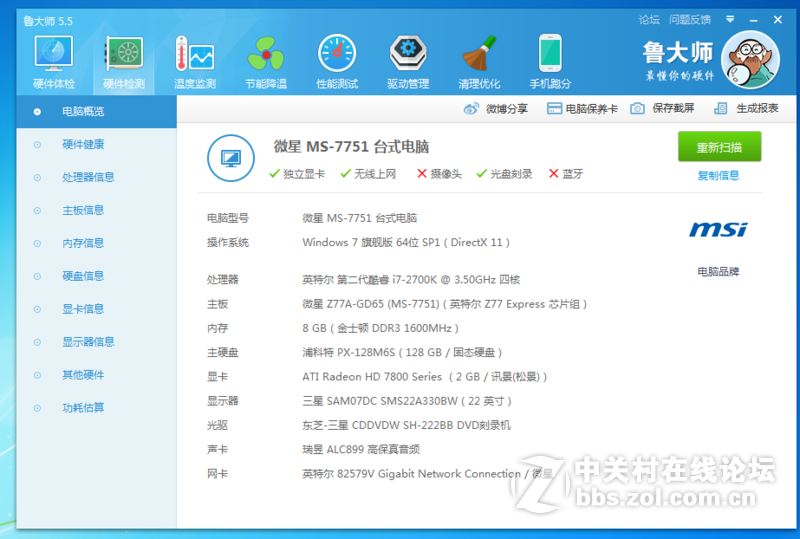Click the MSI brand logo
The image size is (800, 539).
pyautogui.click(x=718, y=230)
